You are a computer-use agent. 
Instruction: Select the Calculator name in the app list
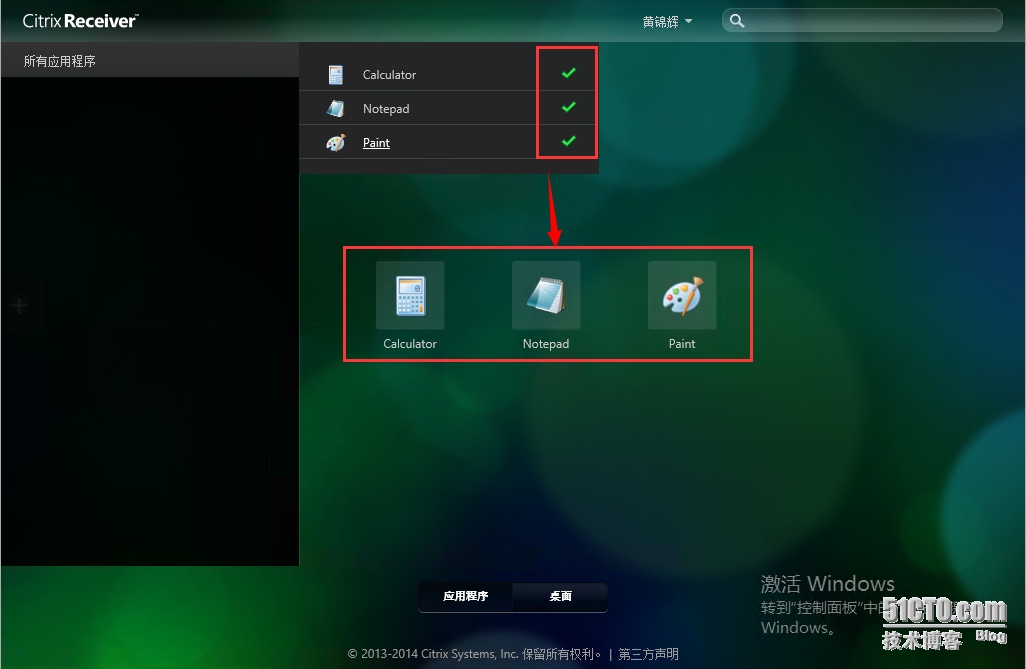pos(389,75)
